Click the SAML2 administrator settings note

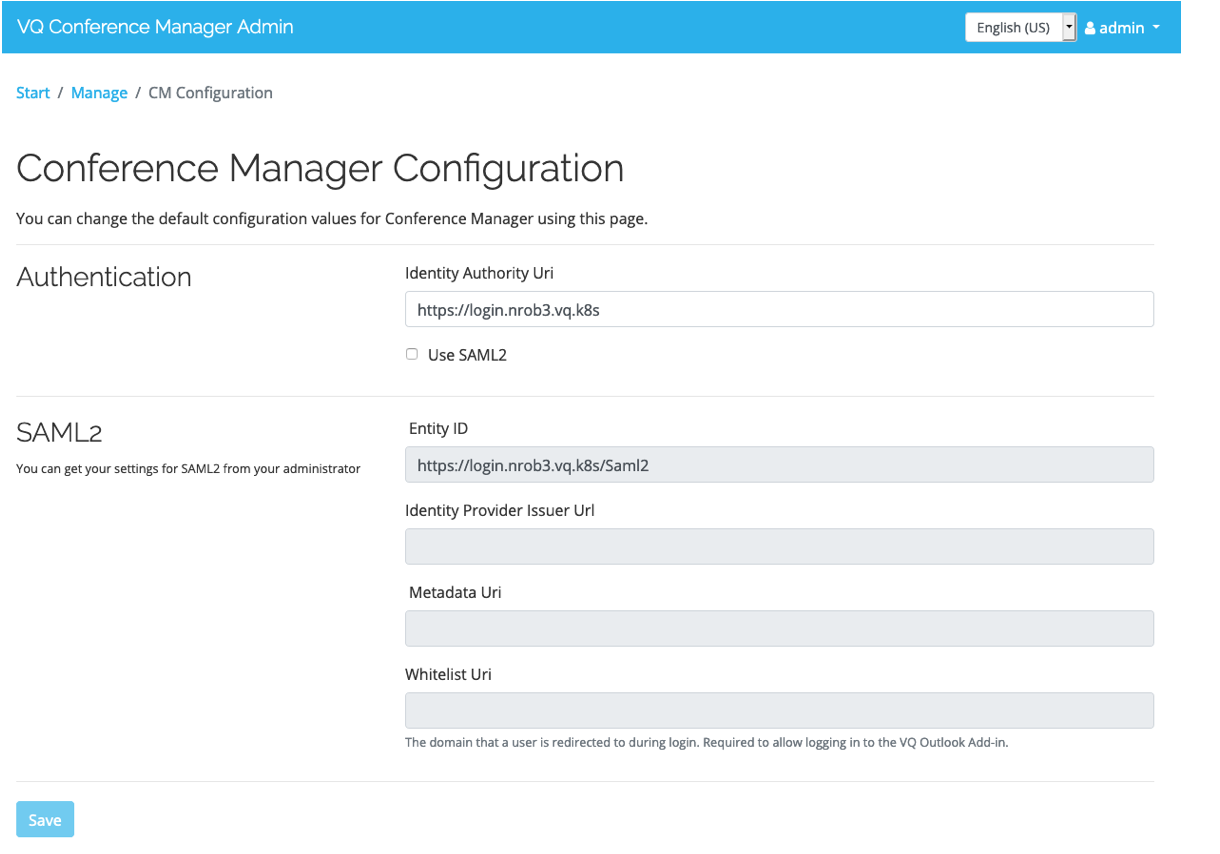[x=188, y=468]
